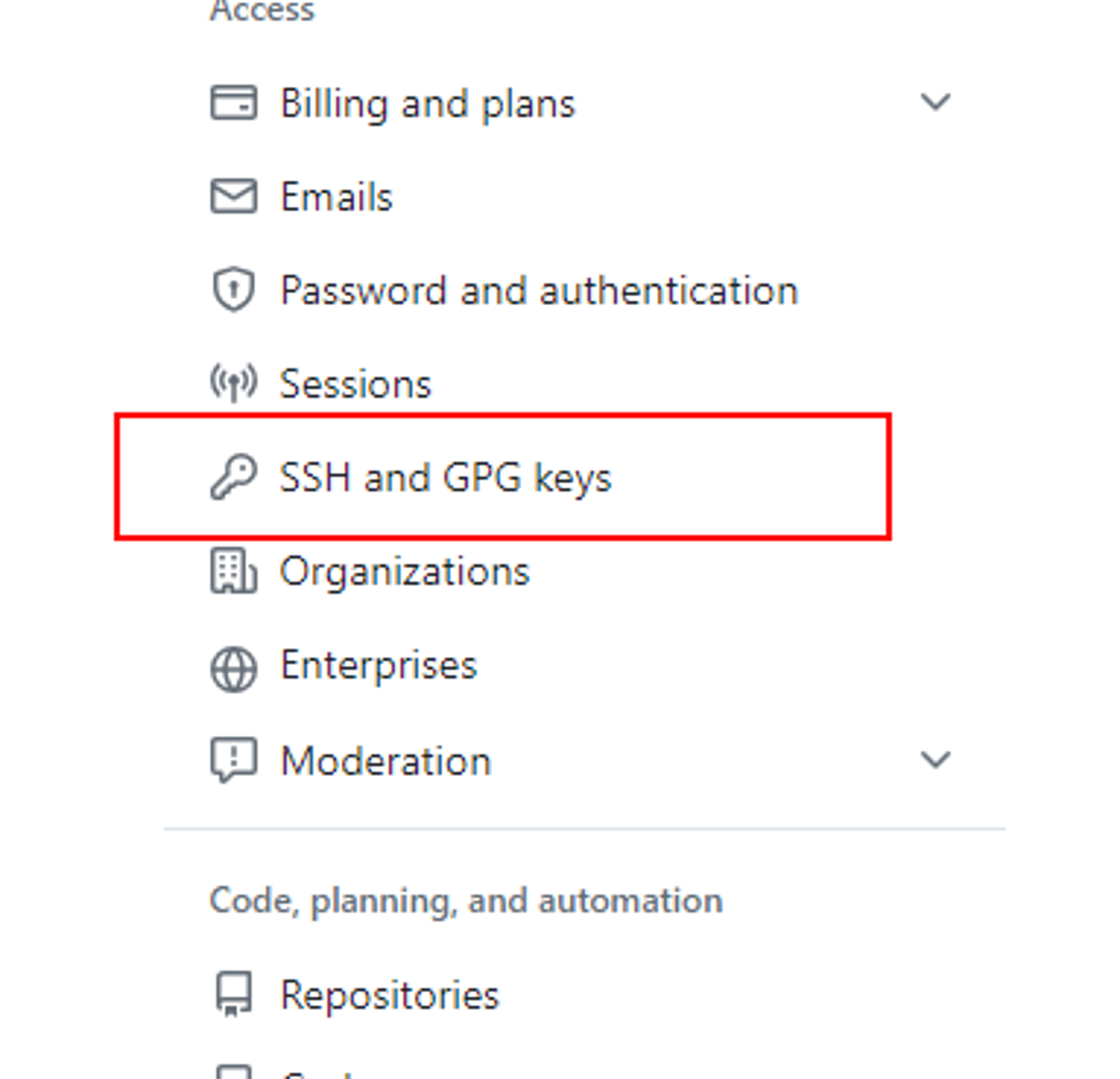Click the repo icon beside Repositories
This screenshot has height=1079, width=1120.
(234, 994)
